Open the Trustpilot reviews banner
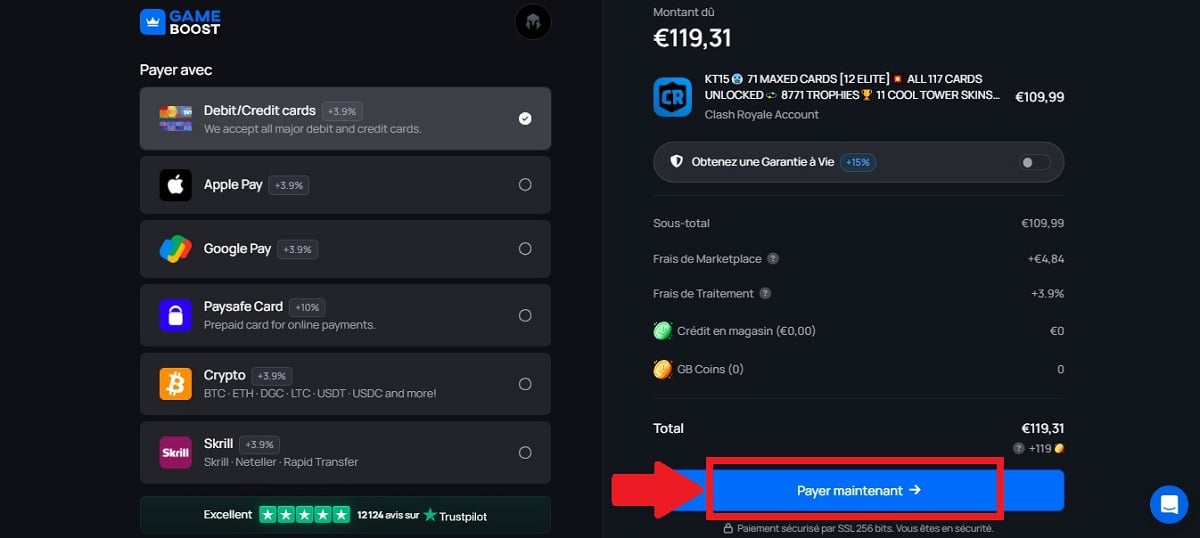Viewport: 1200px width, 538px height. (x=345, y=515)
